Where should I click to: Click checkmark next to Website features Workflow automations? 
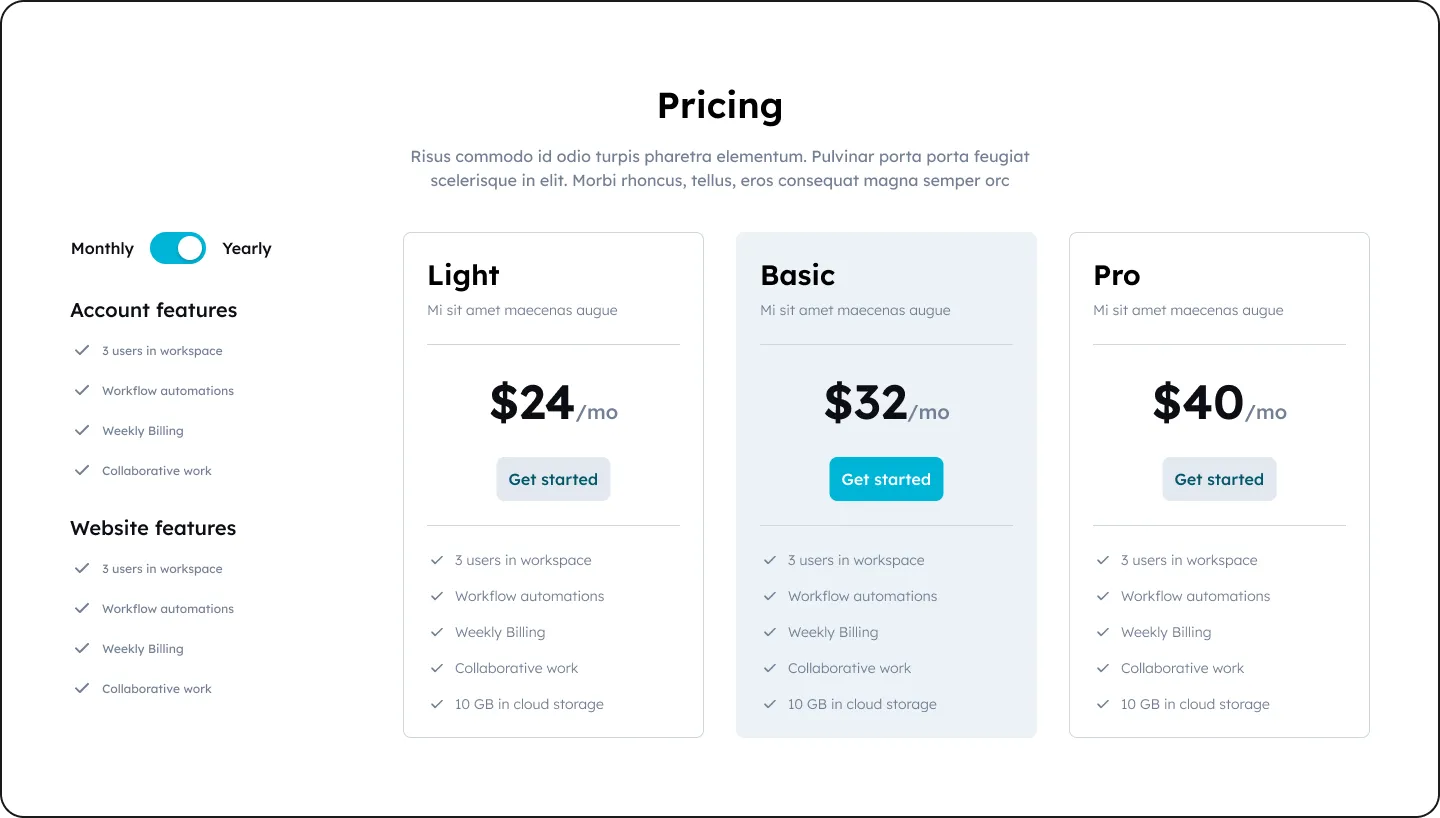[x=82, y=609]
